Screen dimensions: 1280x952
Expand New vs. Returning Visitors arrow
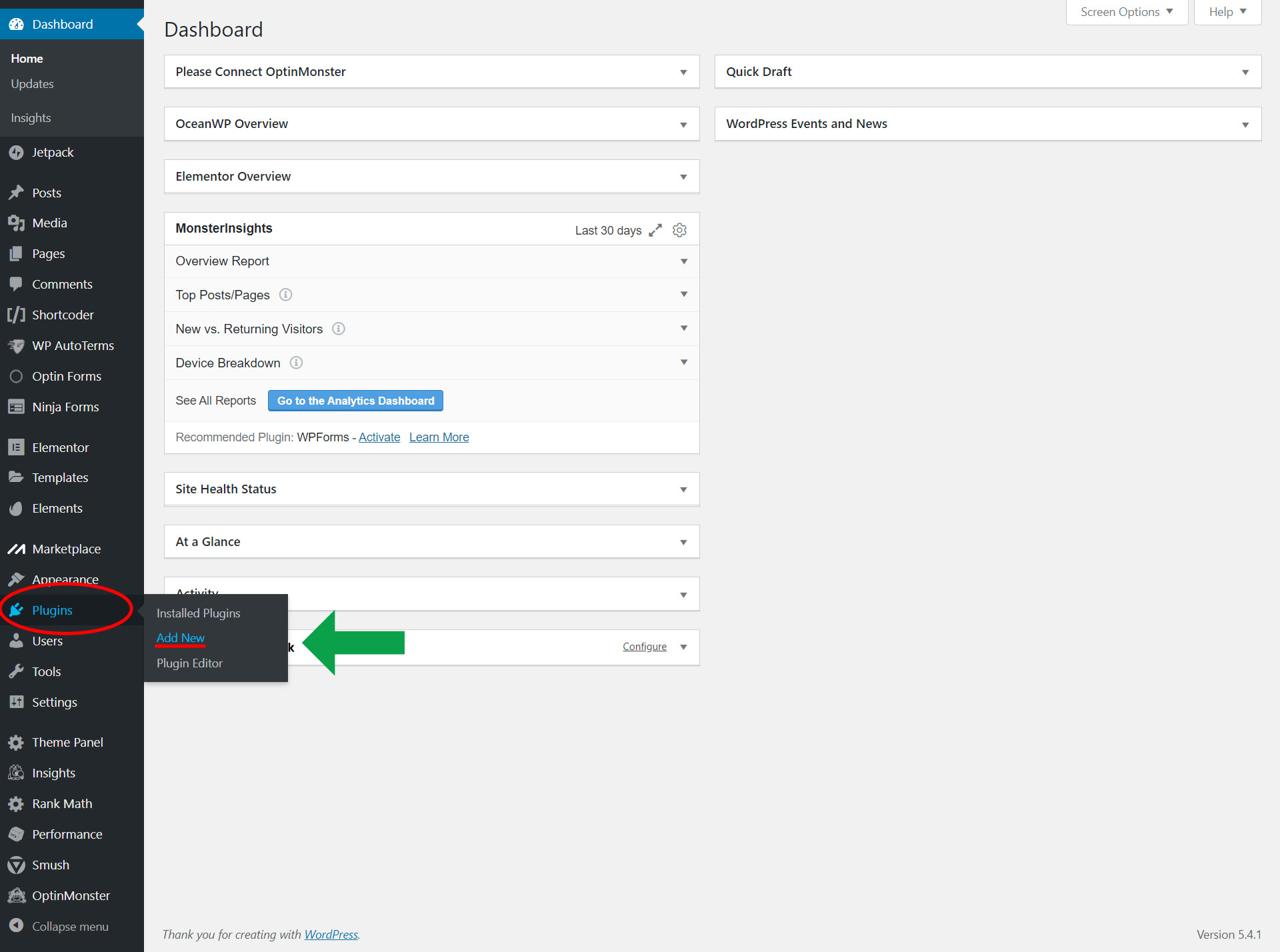684,328
